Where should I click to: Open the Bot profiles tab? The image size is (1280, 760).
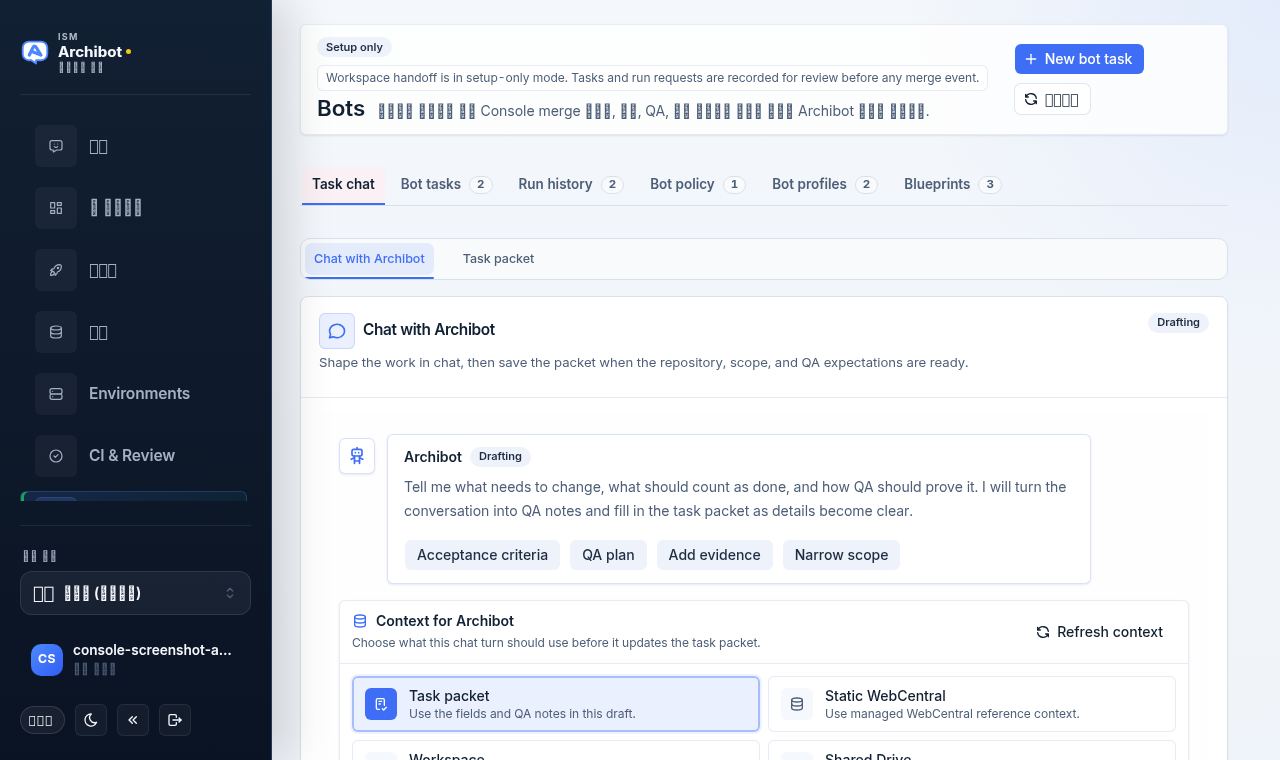point(824,184)
